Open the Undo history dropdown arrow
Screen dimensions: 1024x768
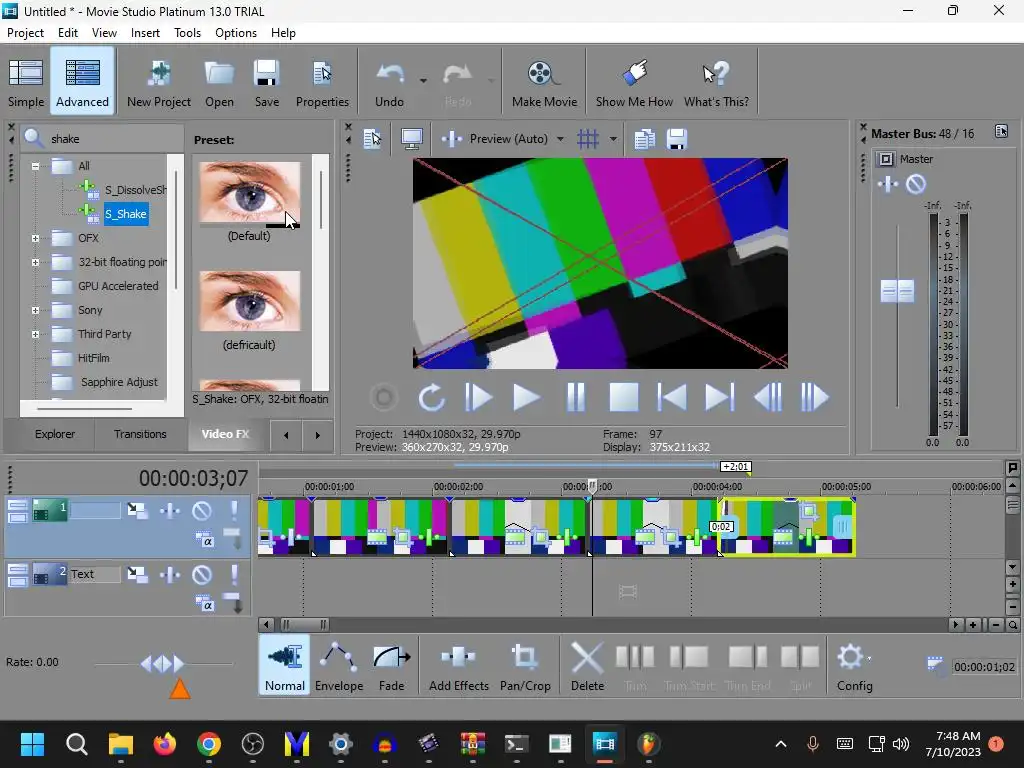pos(423,81)
